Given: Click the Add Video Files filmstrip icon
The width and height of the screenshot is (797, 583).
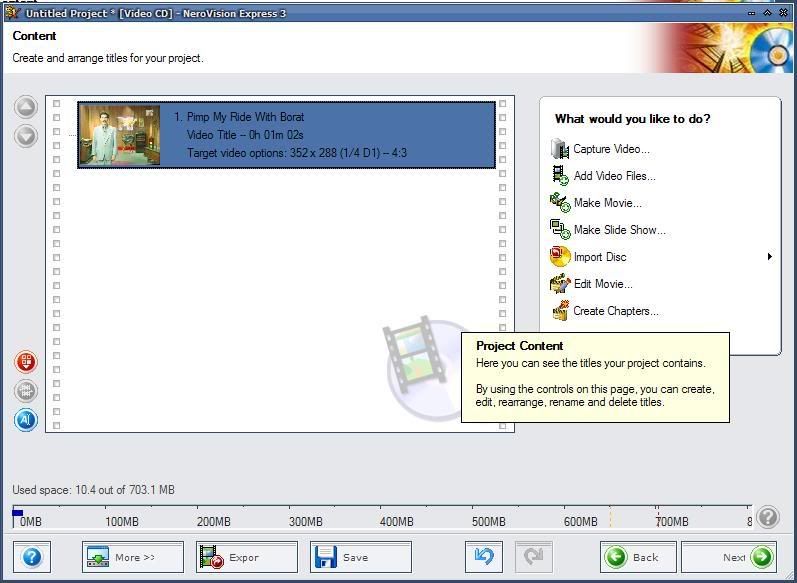Looking at the screenshot, I should tap(560, 176).
